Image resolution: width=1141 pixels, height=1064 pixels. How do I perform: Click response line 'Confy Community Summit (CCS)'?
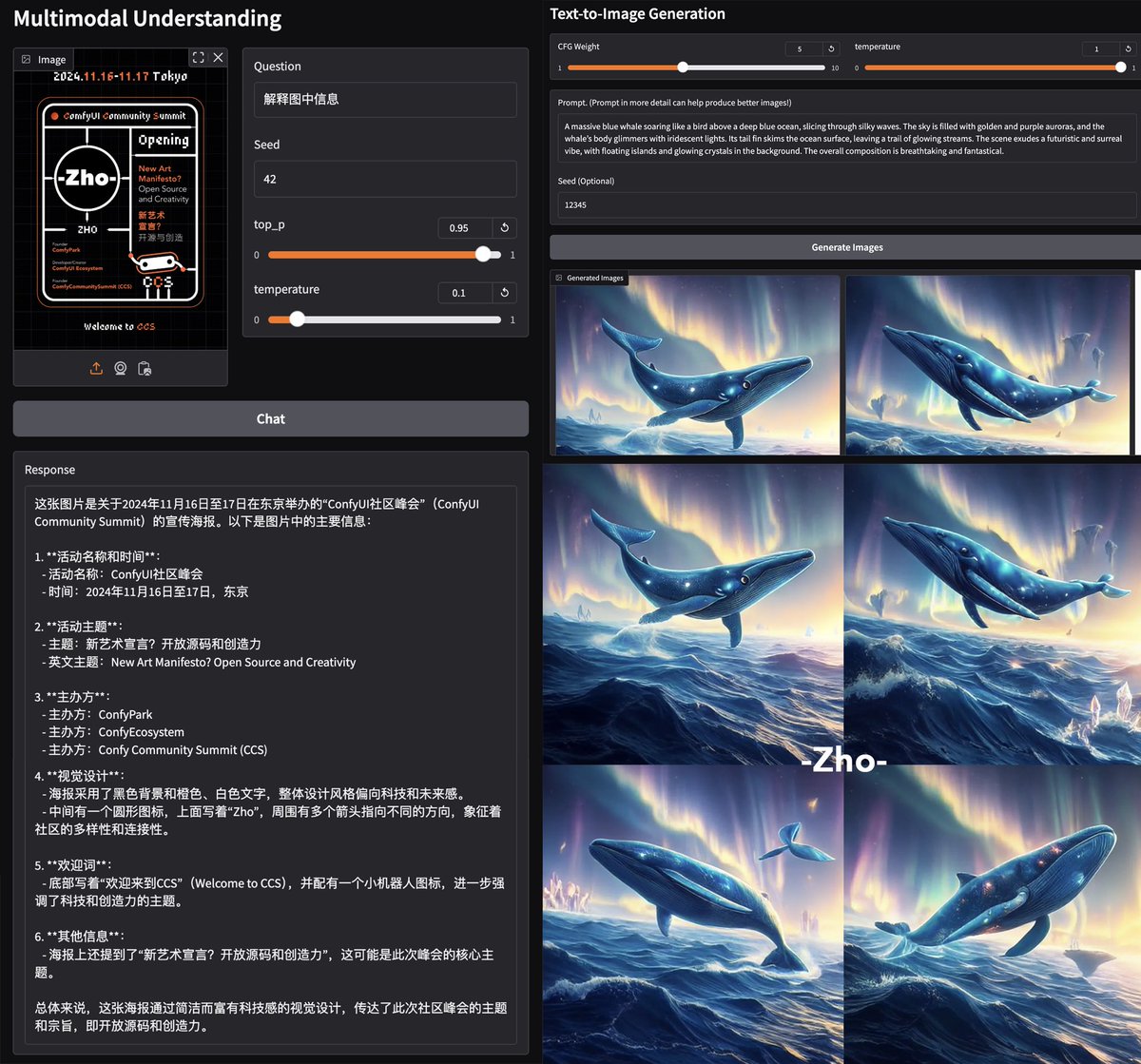183,750
